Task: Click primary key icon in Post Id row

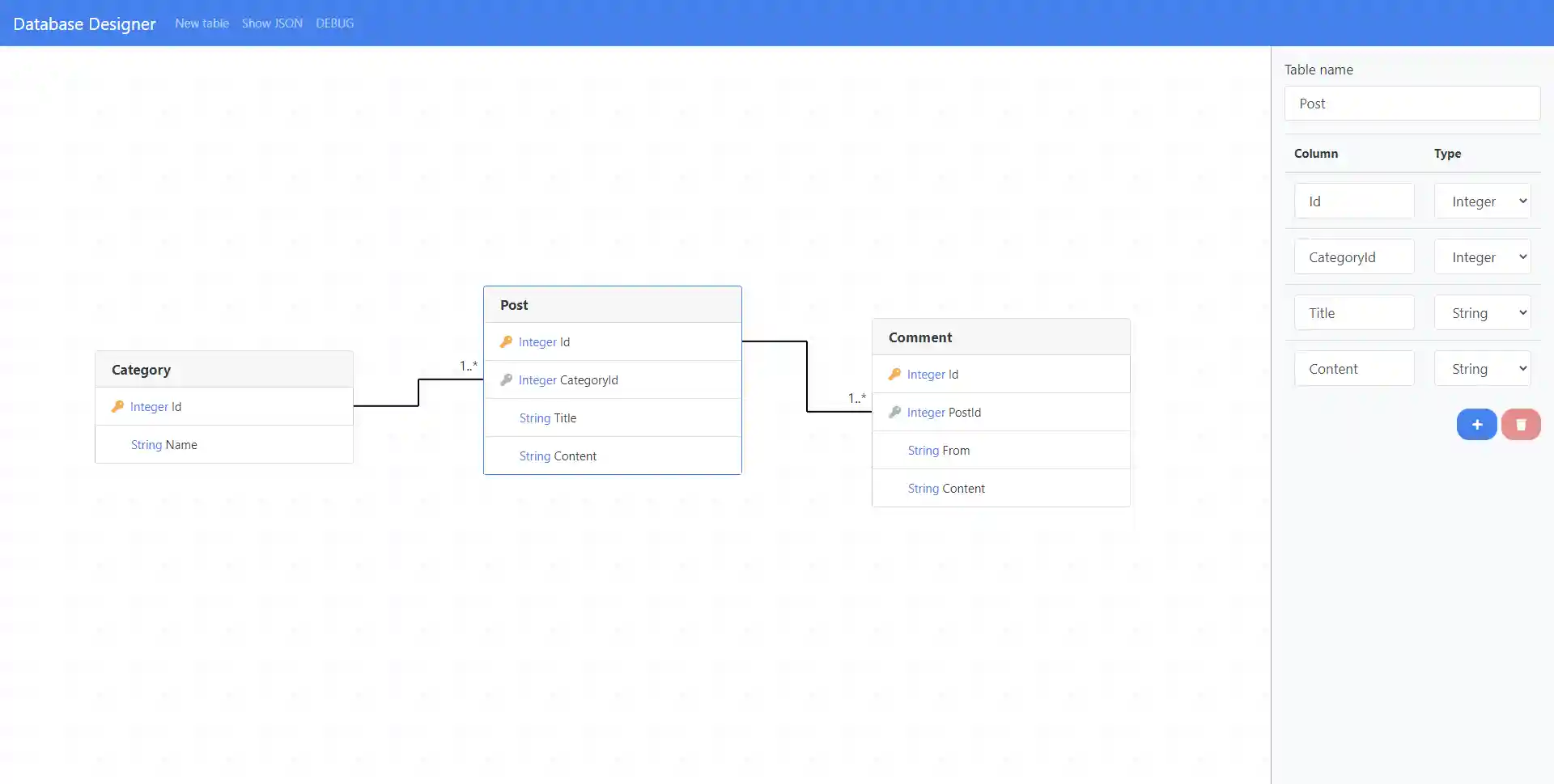Action: 506,341
